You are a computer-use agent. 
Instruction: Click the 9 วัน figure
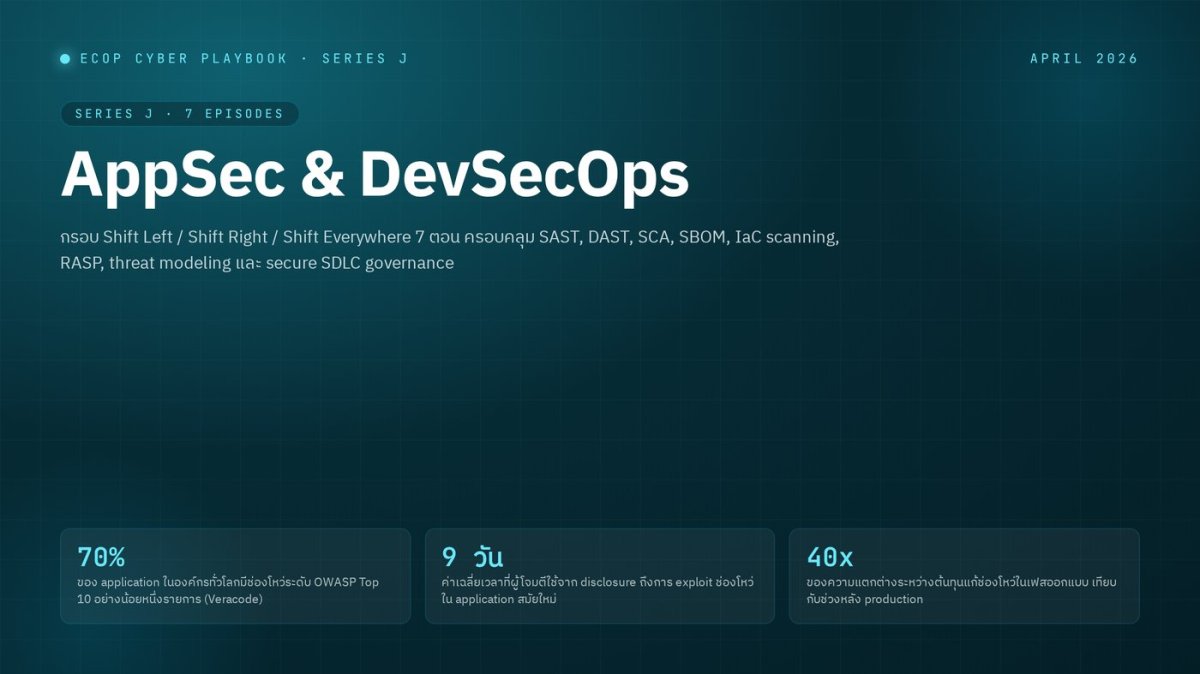(472, 557)
